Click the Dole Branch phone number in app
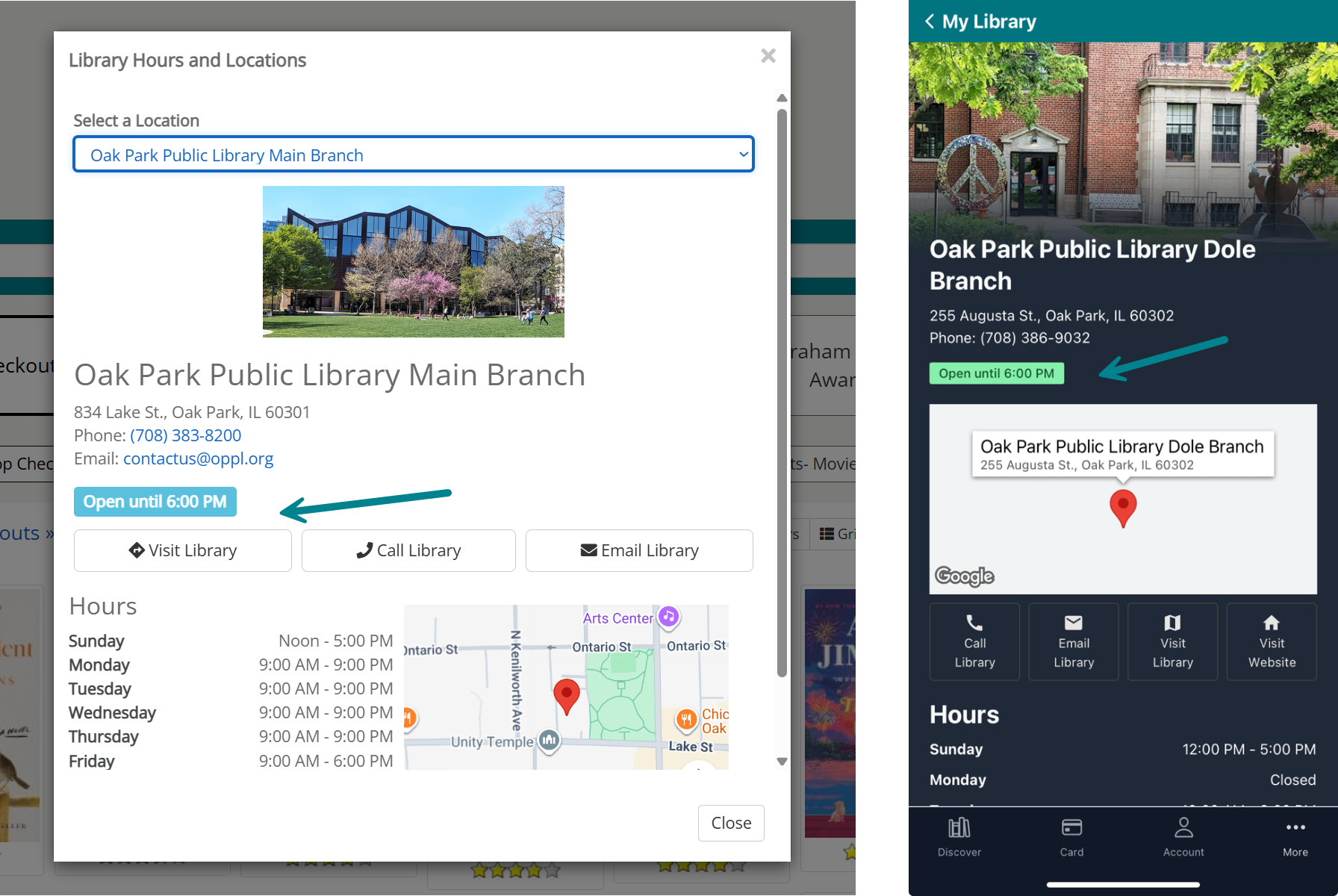 coord(1035,338)
